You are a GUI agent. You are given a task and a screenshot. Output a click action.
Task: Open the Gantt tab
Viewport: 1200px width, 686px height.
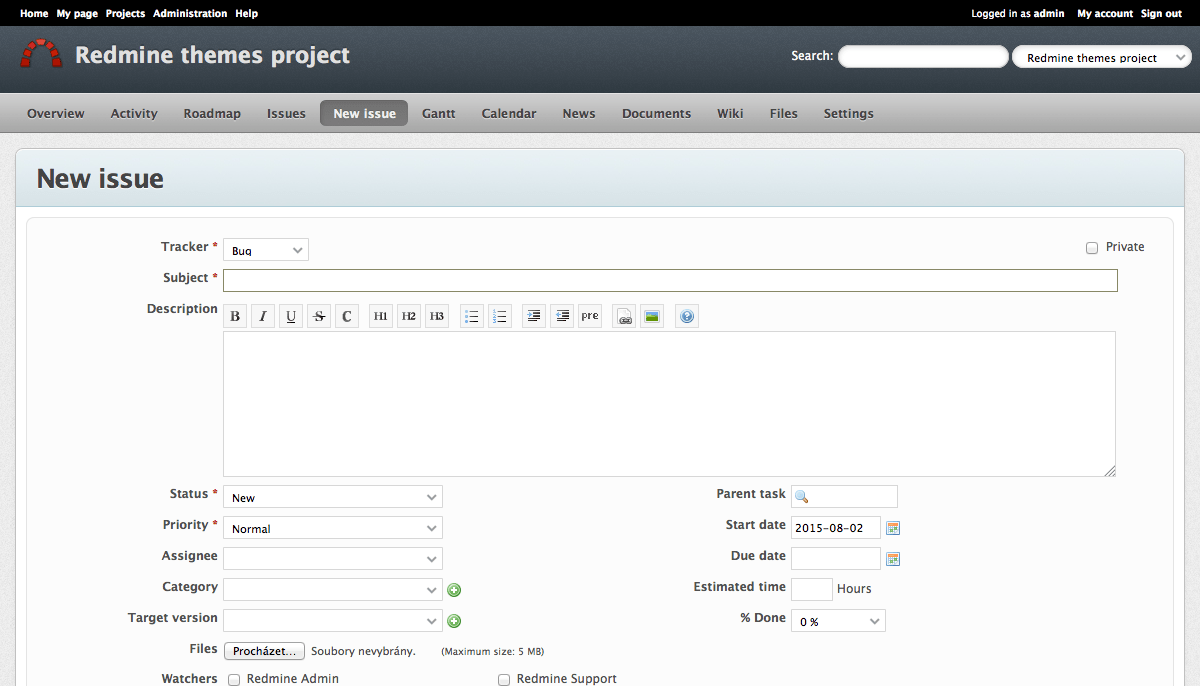[439, 113]
